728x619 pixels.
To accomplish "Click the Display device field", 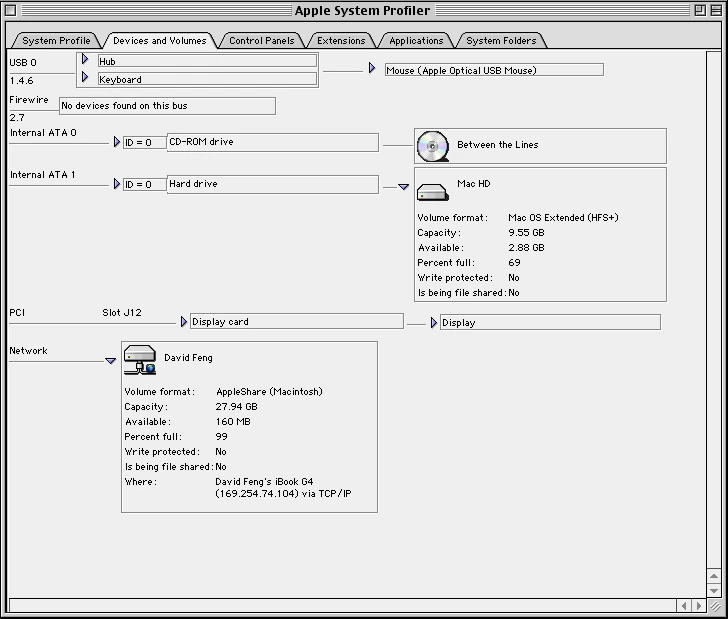I will point(550,322).
